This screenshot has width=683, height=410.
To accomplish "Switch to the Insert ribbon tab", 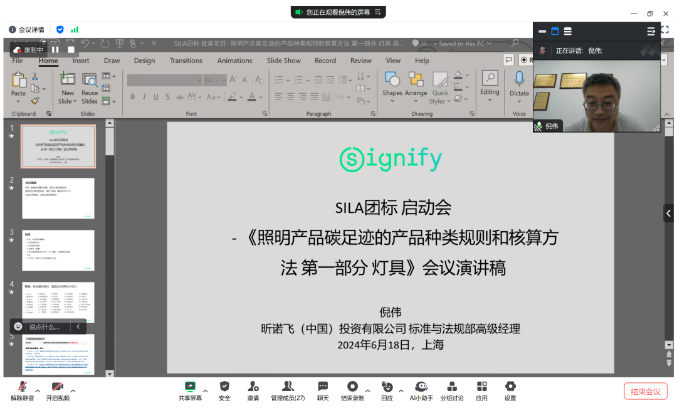I will (81, 61).
